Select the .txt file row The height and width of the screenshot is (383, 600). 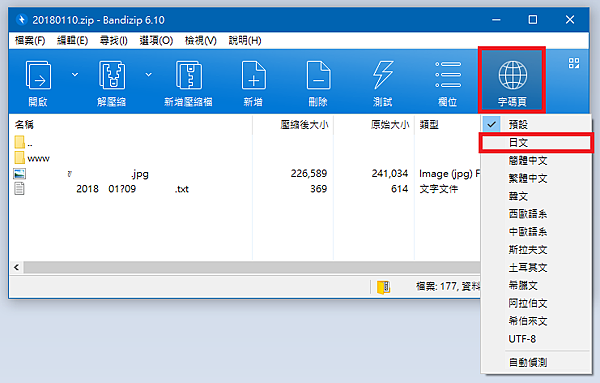[245, 189]
